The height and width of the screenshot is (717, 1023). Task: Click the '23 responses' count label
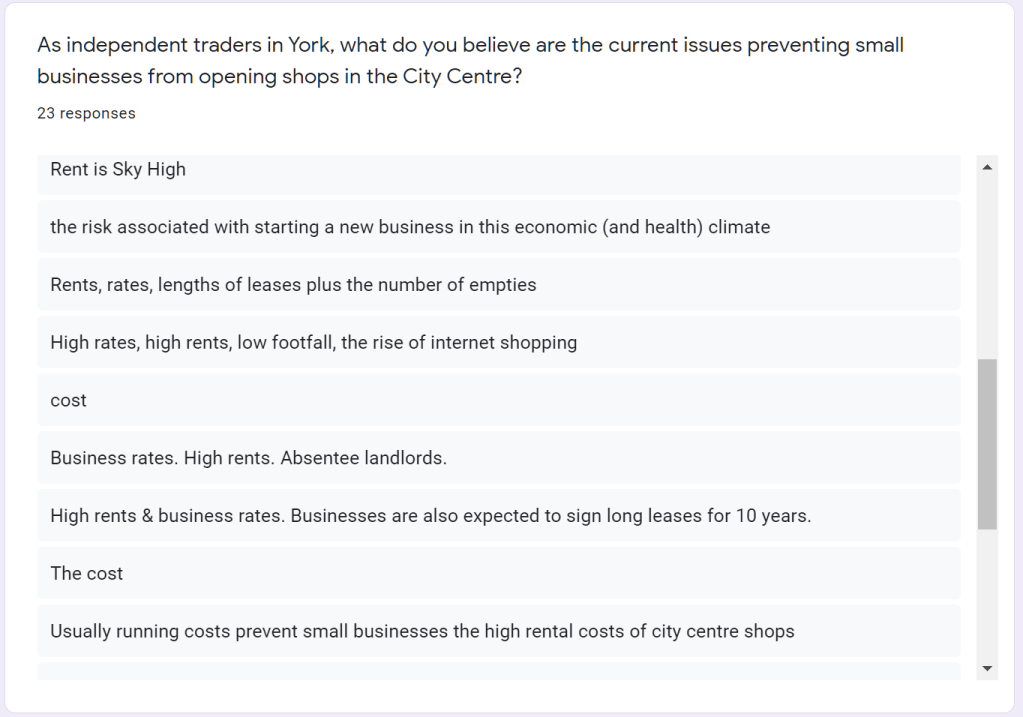(x=86, y=114)
